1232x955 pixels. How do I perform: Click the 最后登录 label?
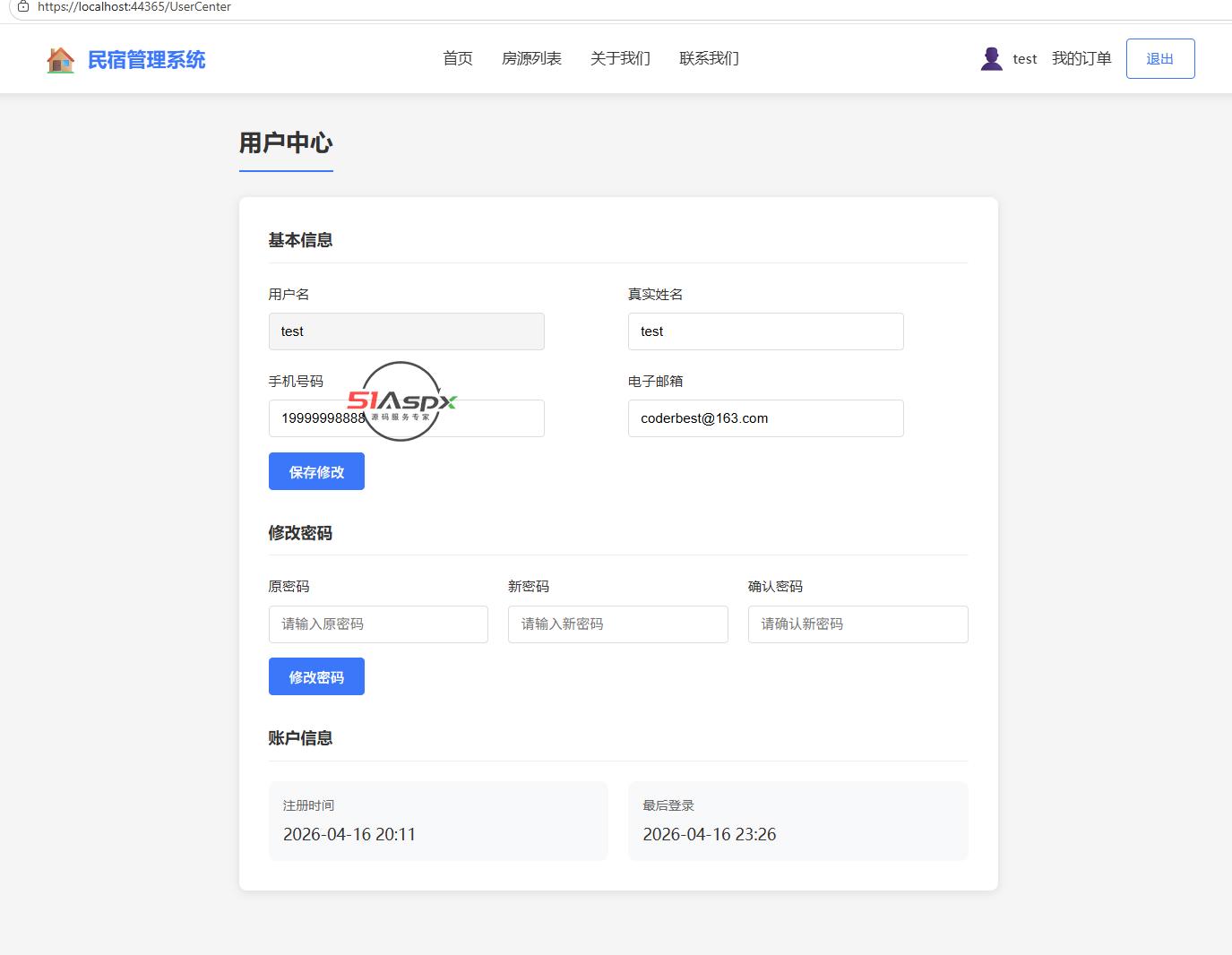[x=668, y=805]
